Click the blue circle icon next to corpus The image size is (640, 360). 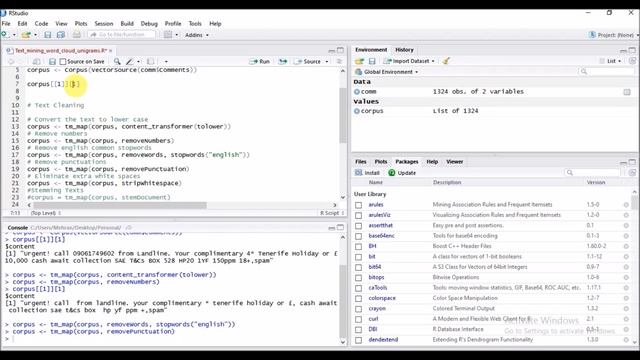(x=357, y=111)
